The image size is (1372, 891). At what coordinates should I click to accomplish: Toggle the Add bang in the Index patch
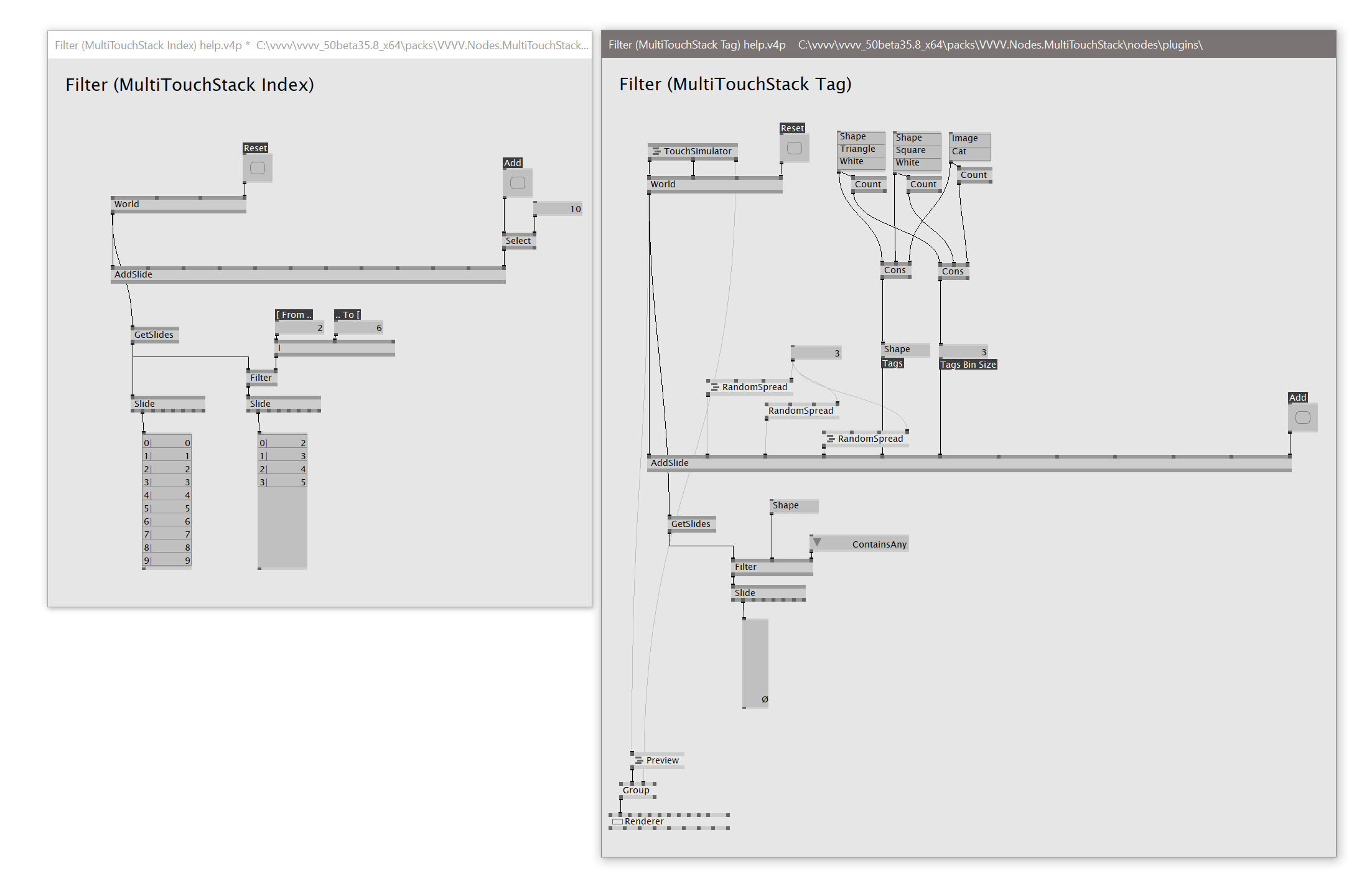(x=518, y=183)
